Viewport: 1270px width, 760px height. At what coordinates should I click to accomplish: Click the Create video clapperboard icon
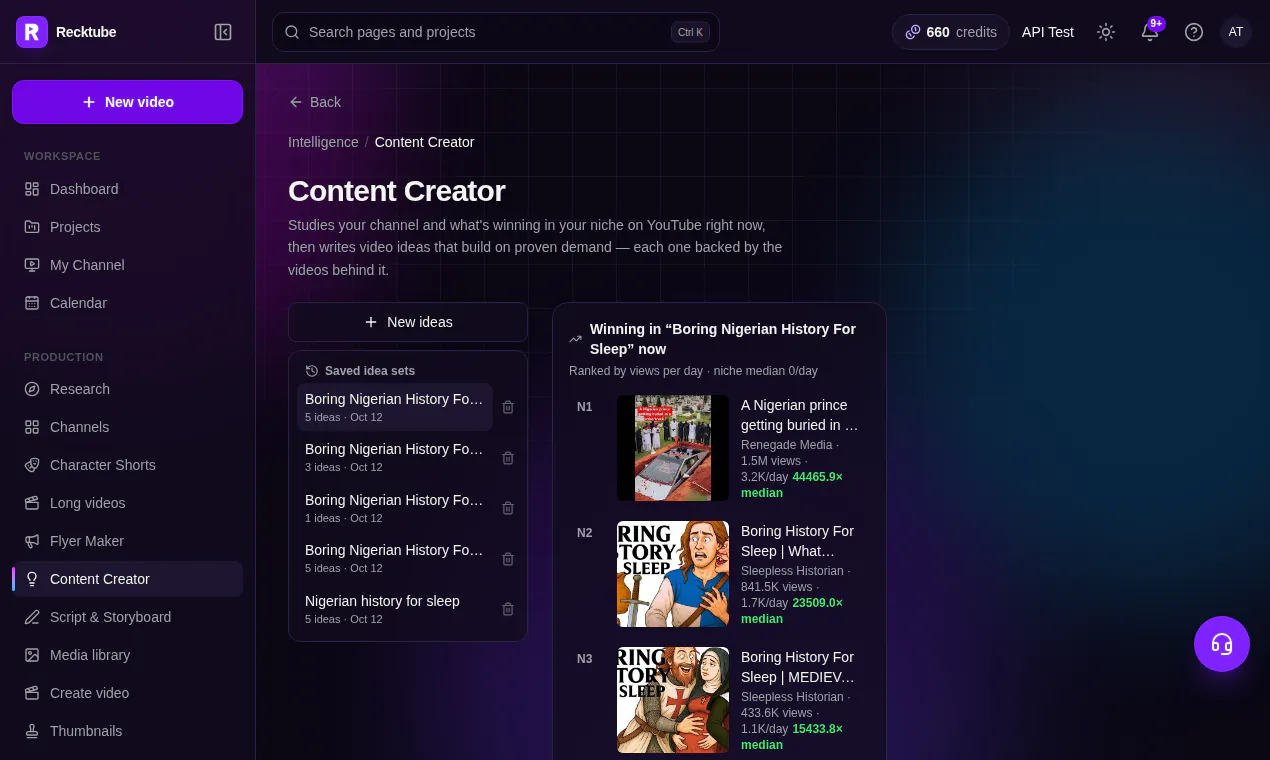[32, 693]
